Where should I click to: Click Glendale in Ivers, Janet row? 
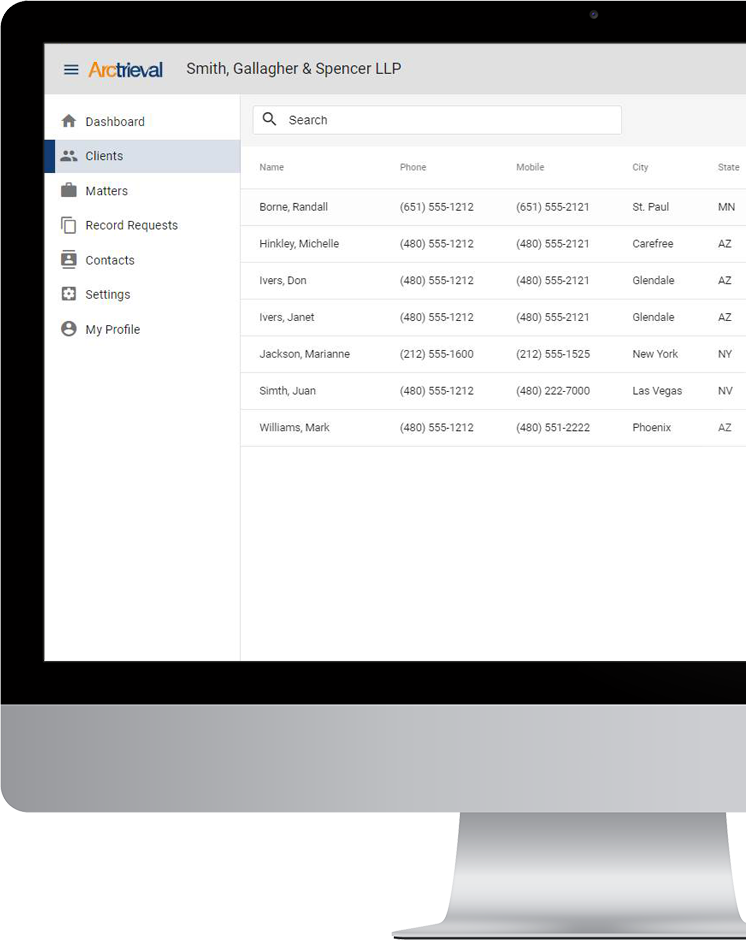point(653,317)
